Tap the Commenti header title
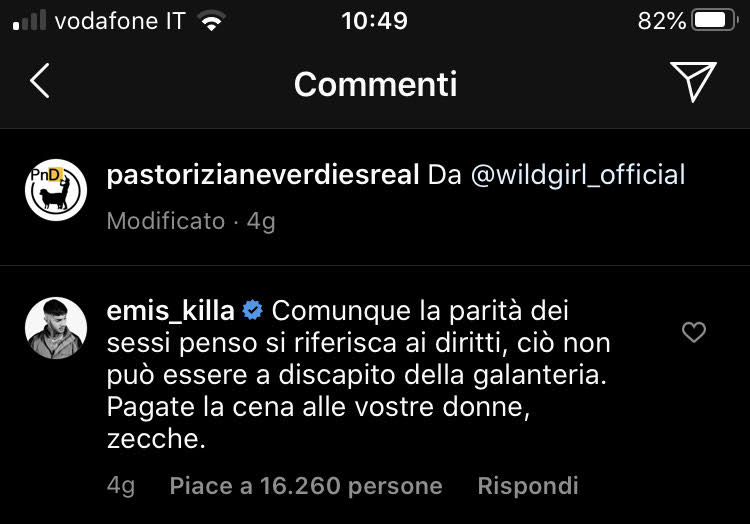This screenshot has width=750, height=524. click(x=375, y=84)
